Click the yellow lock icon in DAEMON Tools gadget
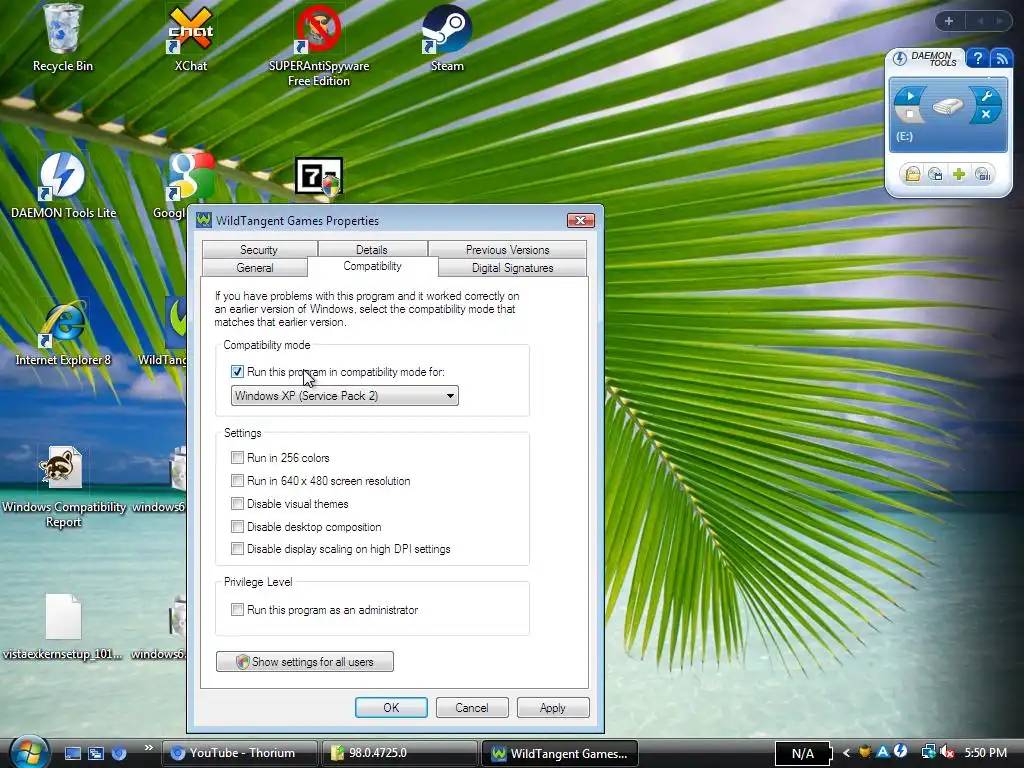The width and height of the screenshot is (1024, 768). pyautogui.click(x=912, y=174)
